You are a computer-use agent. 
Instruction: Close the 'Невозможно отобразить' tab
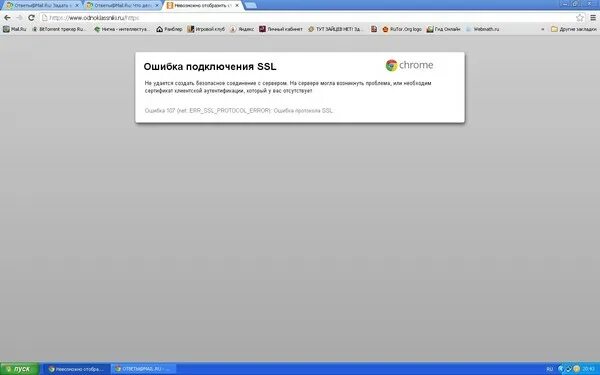237,6
